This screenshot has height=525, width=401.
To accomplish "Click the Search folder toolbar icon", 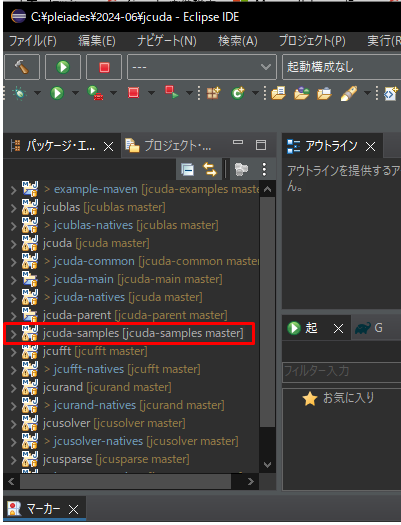I will pos(324,93).
